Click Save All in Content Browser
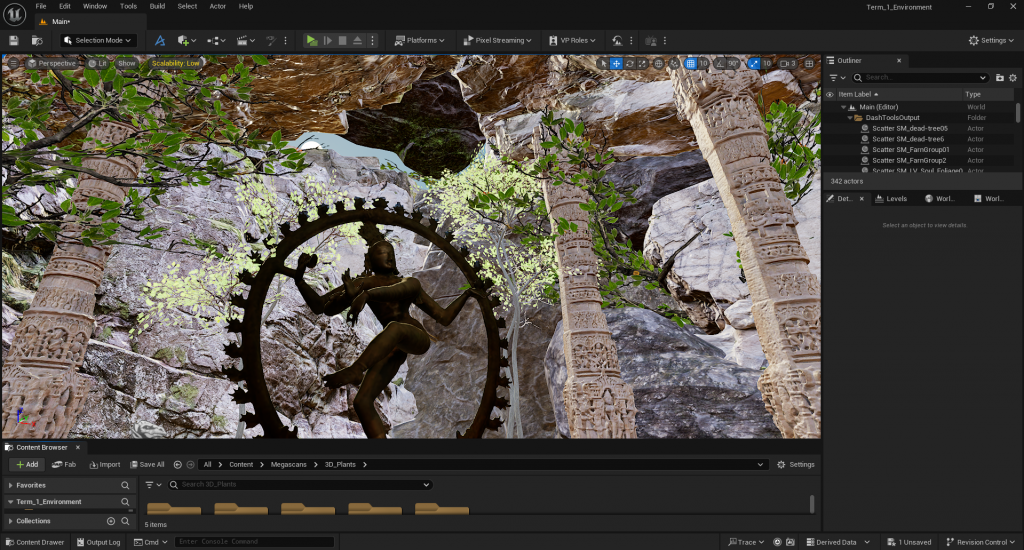This screenshot has height=550, width=1024. coord(148,464)
